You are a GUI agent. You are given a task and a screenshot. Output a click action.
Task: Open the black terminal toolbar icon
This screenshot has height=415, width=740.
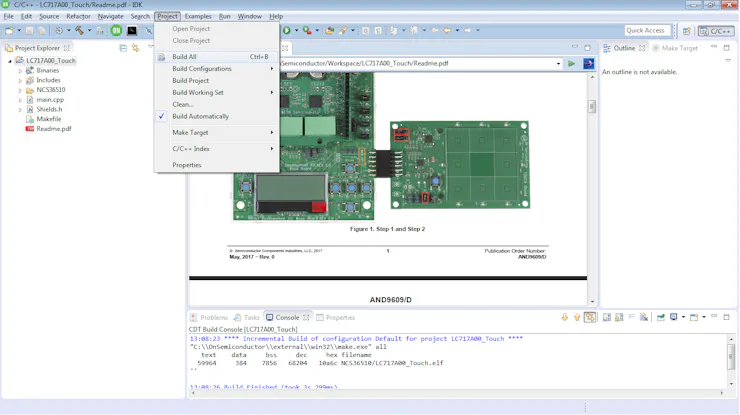click(x=132, y=31)
